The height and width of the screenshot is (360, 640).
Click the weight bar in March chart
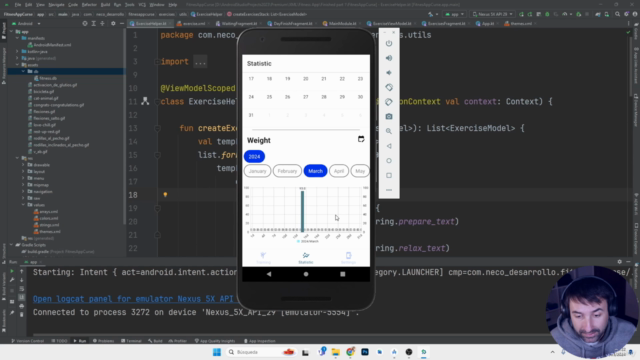tap(302, 211)
